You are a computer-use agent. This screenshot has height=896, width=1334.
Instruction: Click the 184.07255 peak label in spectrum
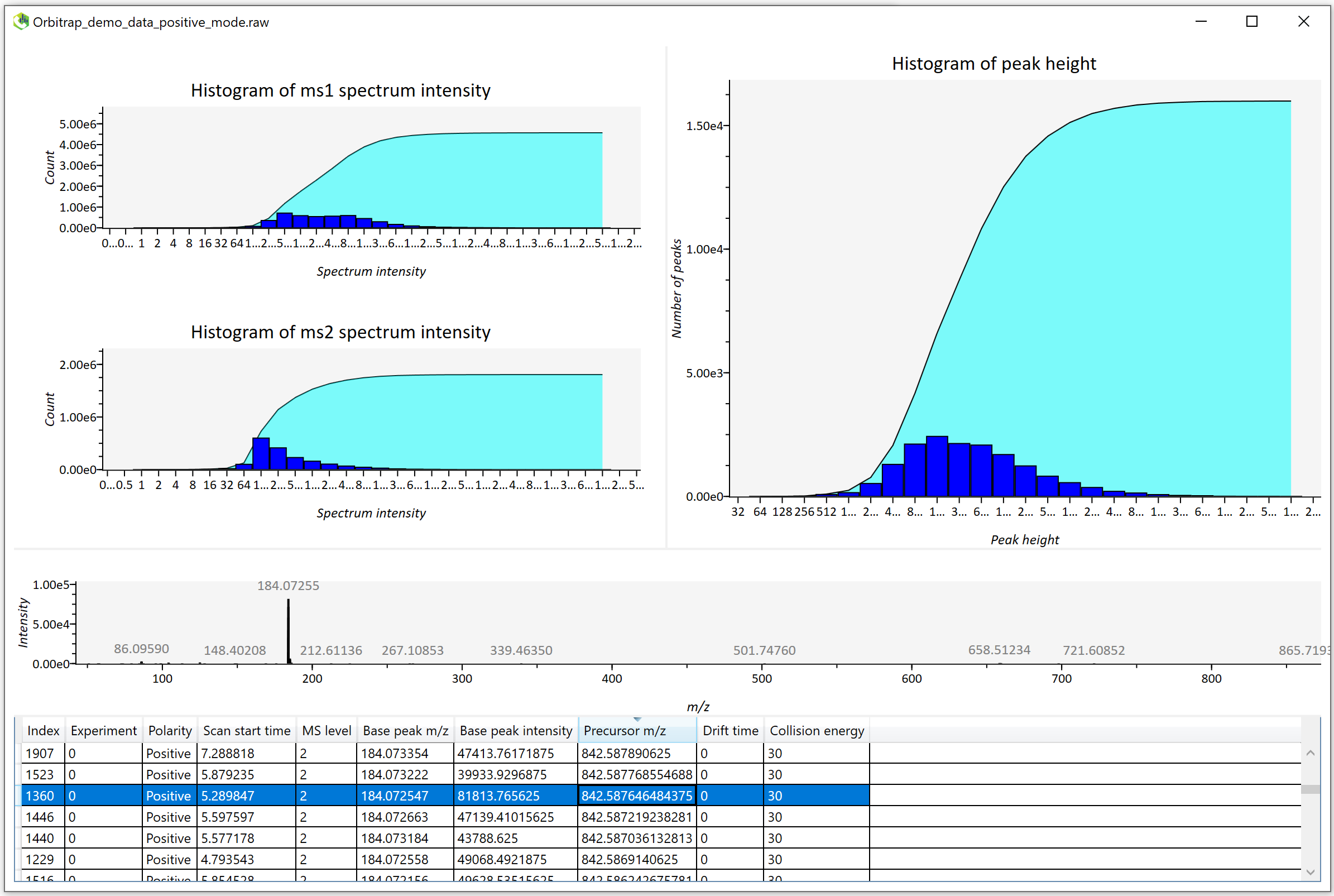tap(288, 585)
